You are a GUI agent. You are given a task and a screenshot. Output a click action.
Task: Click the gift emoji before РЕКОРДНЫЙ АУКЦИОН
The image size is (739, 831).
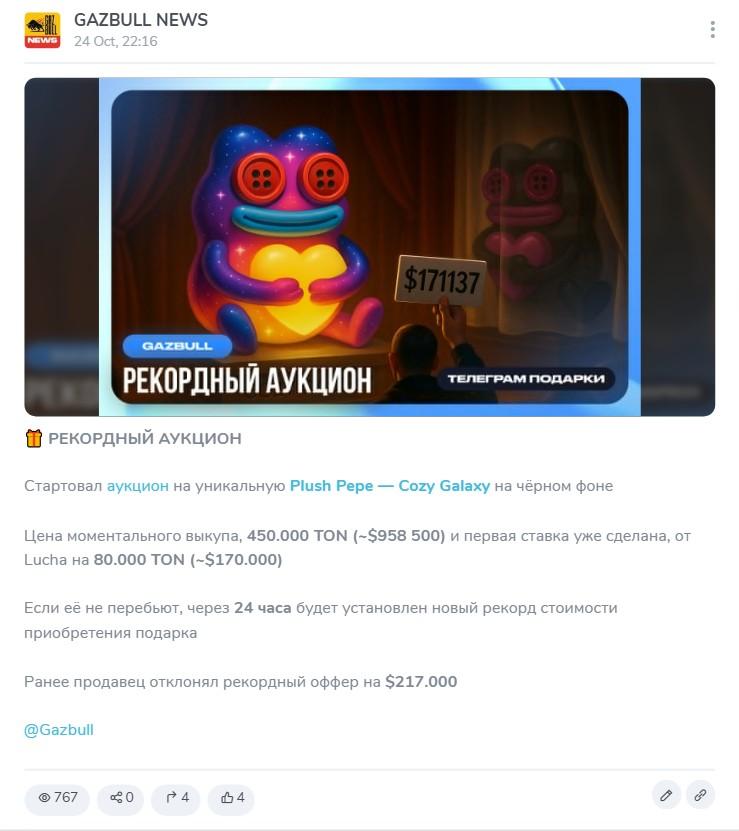[x=33, y=438]
